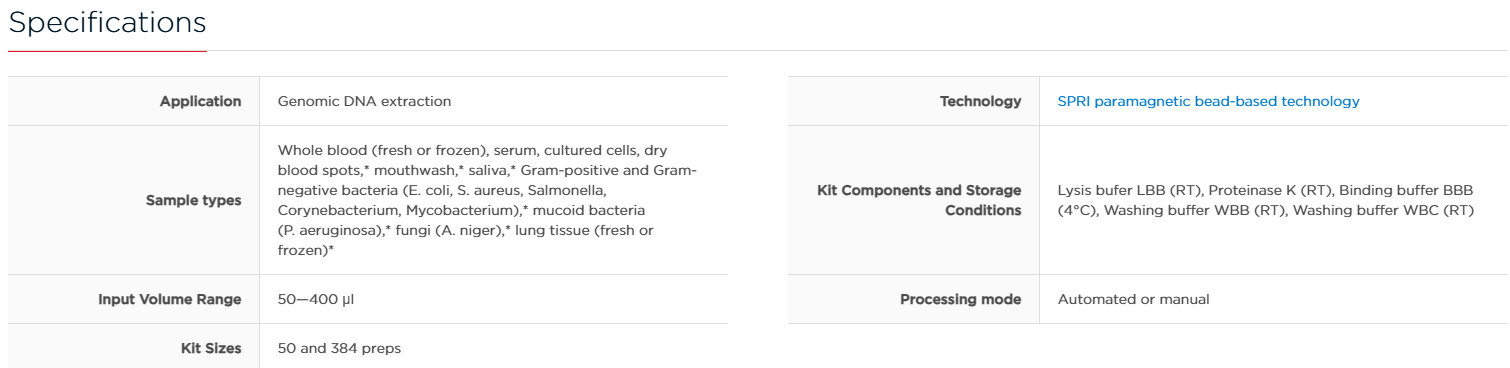Select the Application row label
Viewport: 1510px width, 368px height.
200,101
